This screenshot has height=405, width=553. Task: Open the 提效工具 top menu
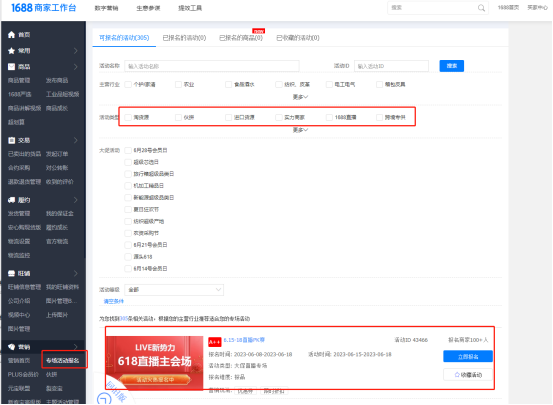[190, 8]
